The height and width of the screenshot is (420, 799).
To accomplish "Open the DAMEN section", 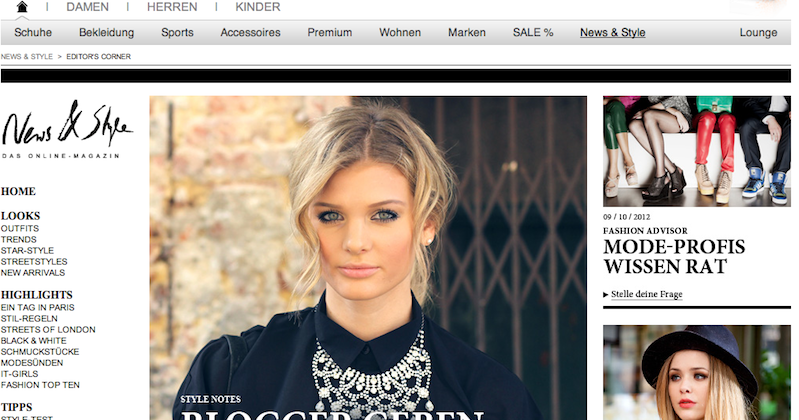I will [x=87, y=7].
